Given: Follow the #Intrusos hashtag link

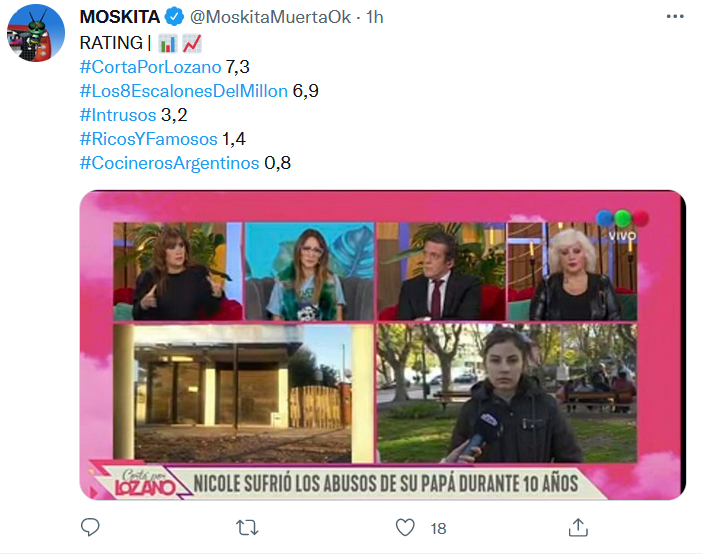Looking at the screenshot, I should [x=118, y=115].
